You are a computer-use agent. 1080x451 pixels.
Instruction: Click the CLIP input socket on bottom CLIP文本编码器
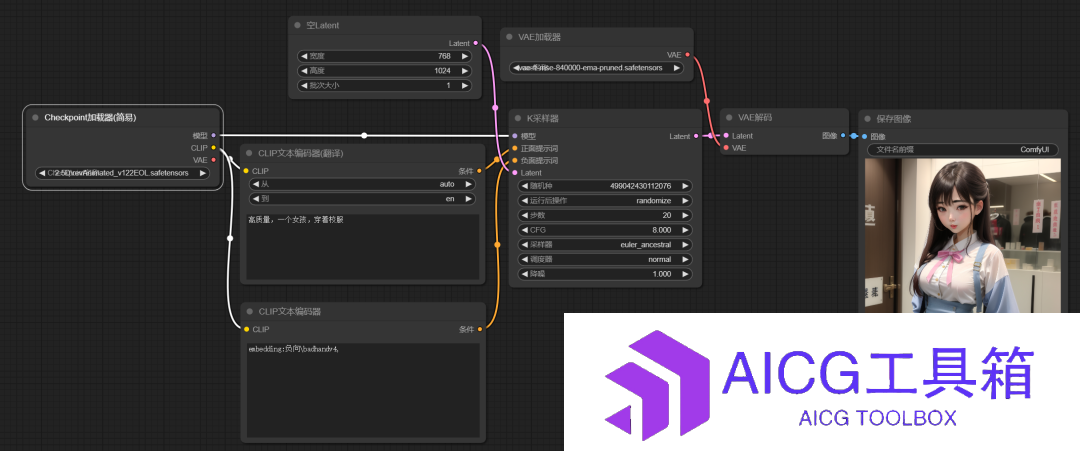click(246, 329)
